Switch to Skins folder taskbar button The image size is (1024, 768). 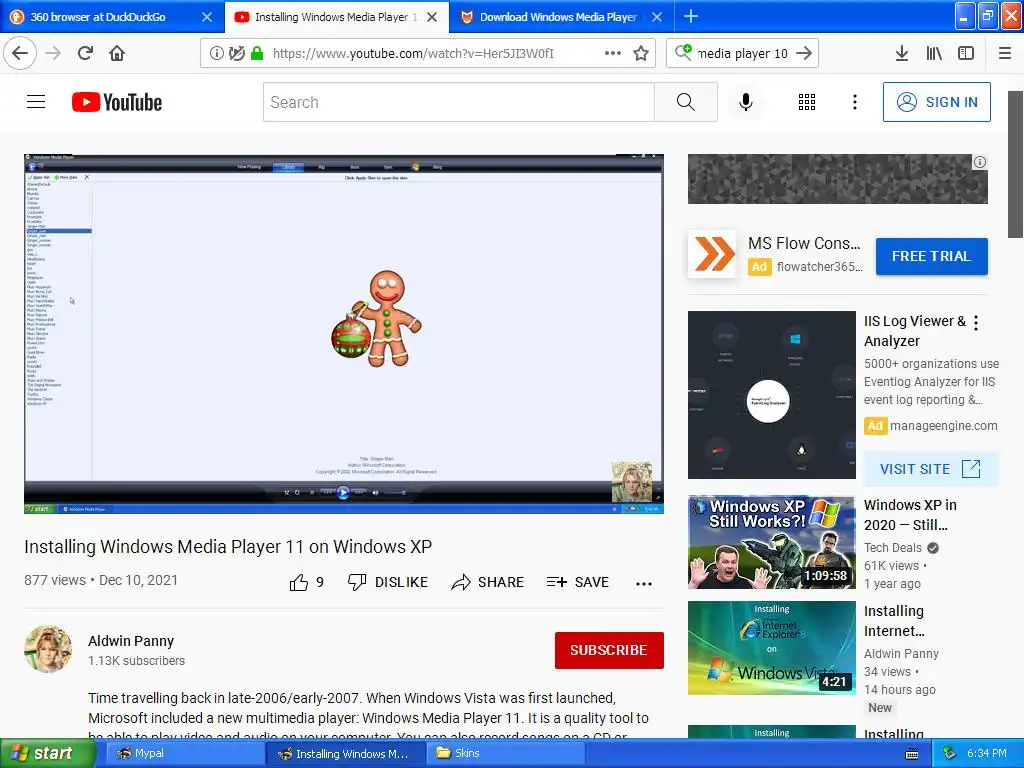pyautogui.click(x=507, y=753)
